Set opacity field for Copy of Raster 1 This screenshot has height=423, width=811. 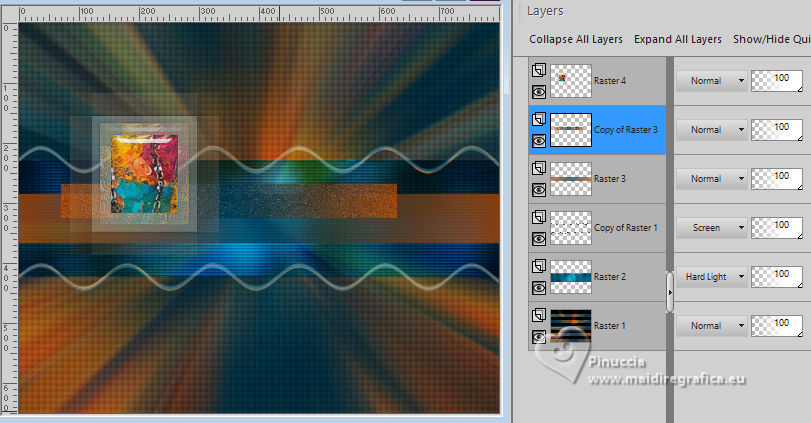[777, 228]
